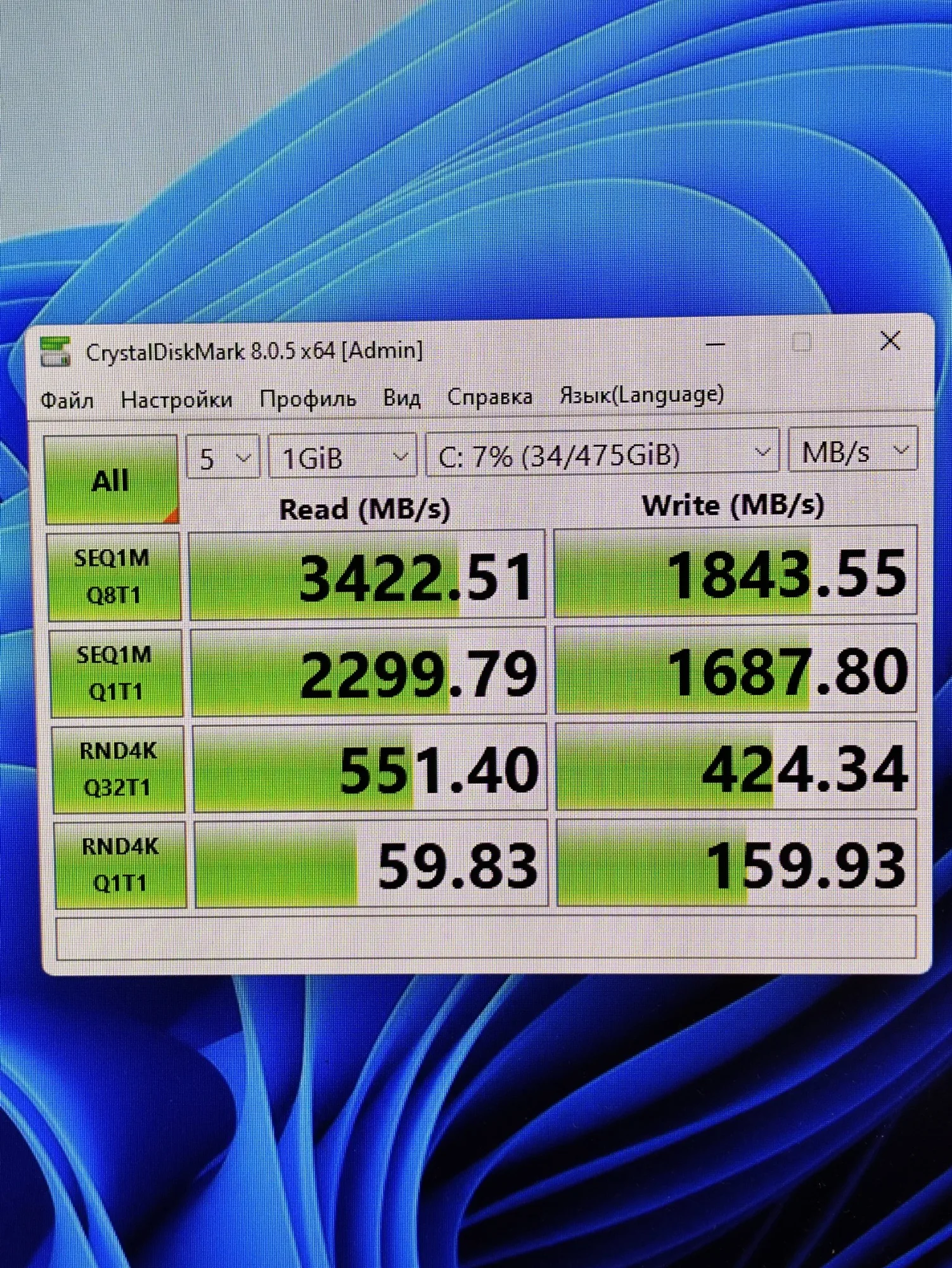Click the CrystalDiskMark 8.0.5 x64 title text

pos(254,351)
